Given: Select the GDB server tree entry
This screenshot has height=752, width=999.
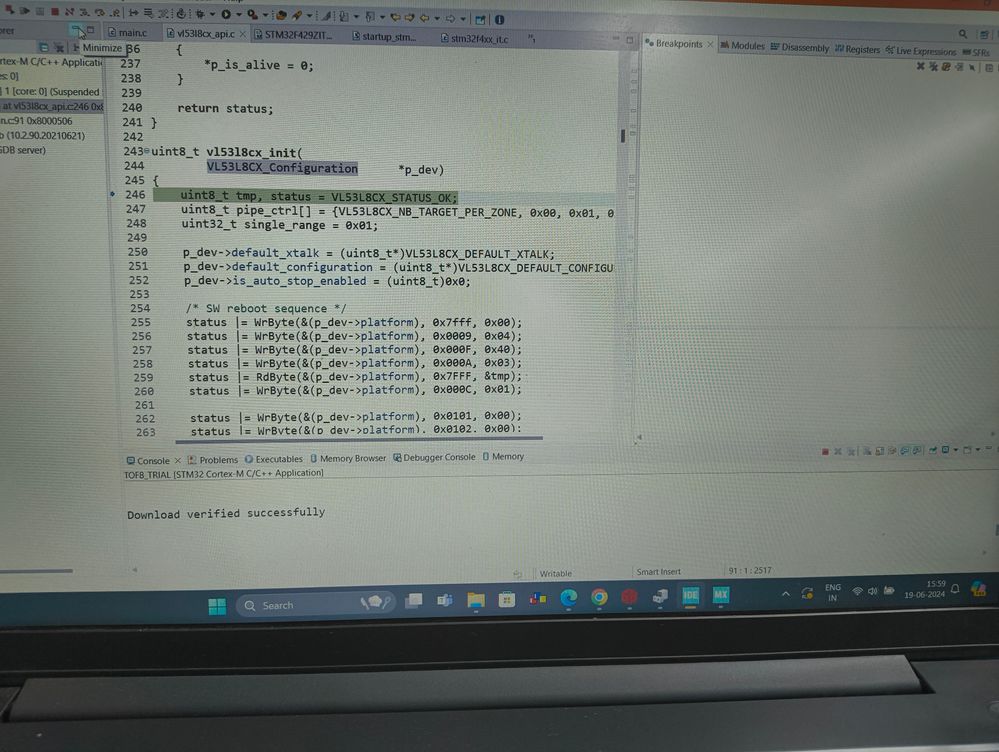Looking at the screenshot, I should click(23, 150).
